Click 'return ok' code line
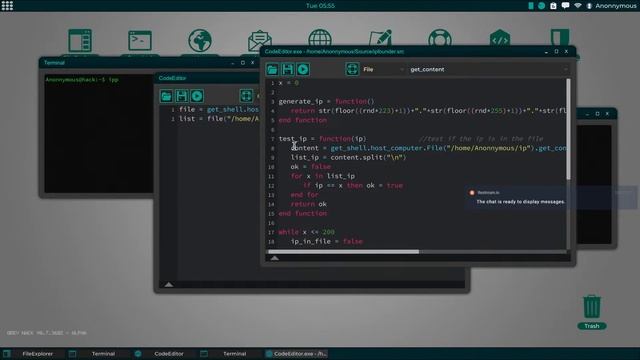The height and width of the screenshot is (360, 640). pyautogui.click(x=308, y=204)
